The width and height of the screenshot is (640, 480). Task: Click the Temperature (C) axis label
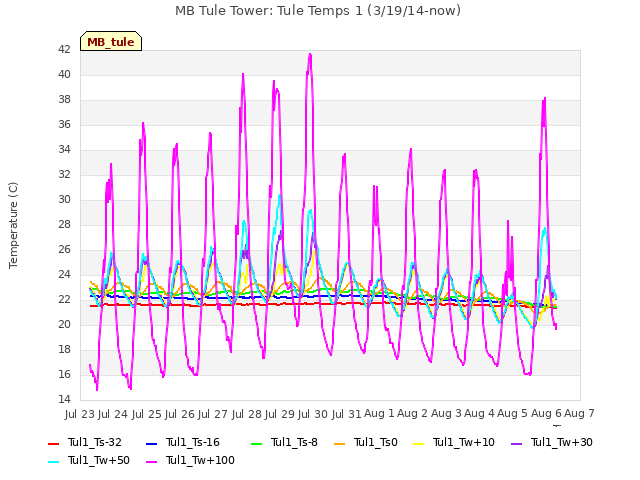coord(13,225)
